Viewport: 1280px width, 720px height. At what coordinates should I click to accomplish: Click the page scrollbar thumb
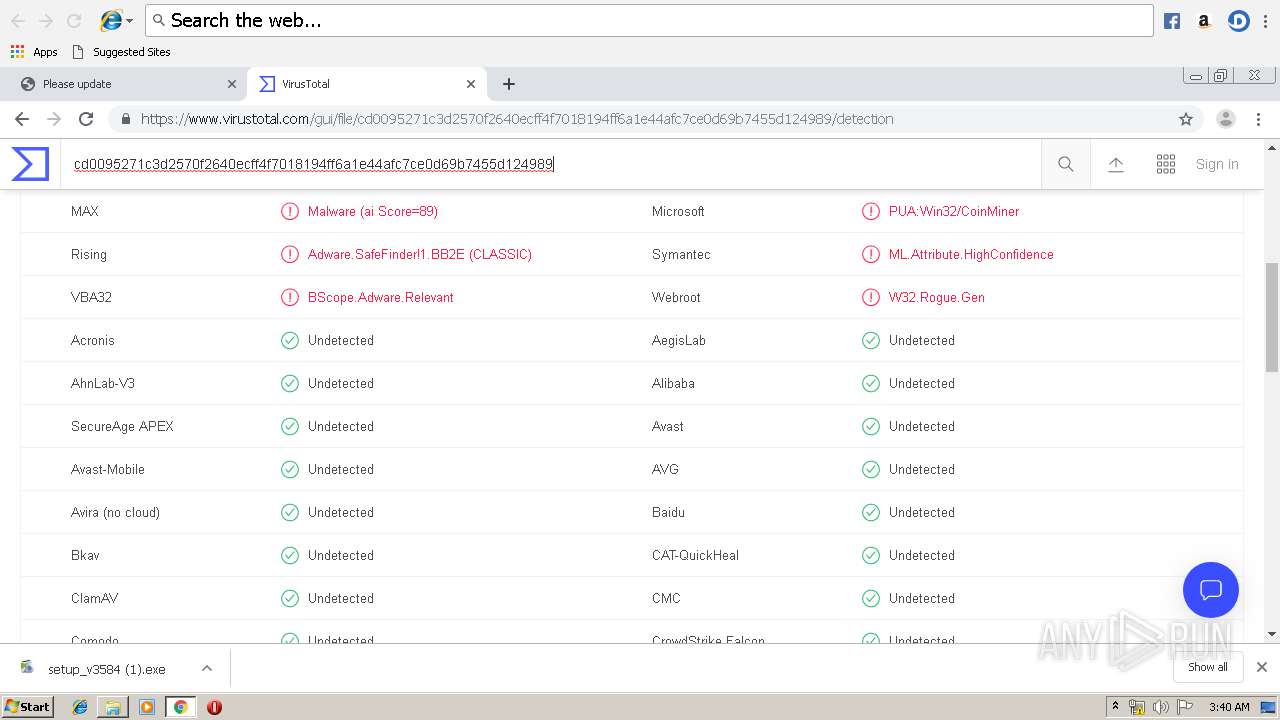click(1272, 316)
